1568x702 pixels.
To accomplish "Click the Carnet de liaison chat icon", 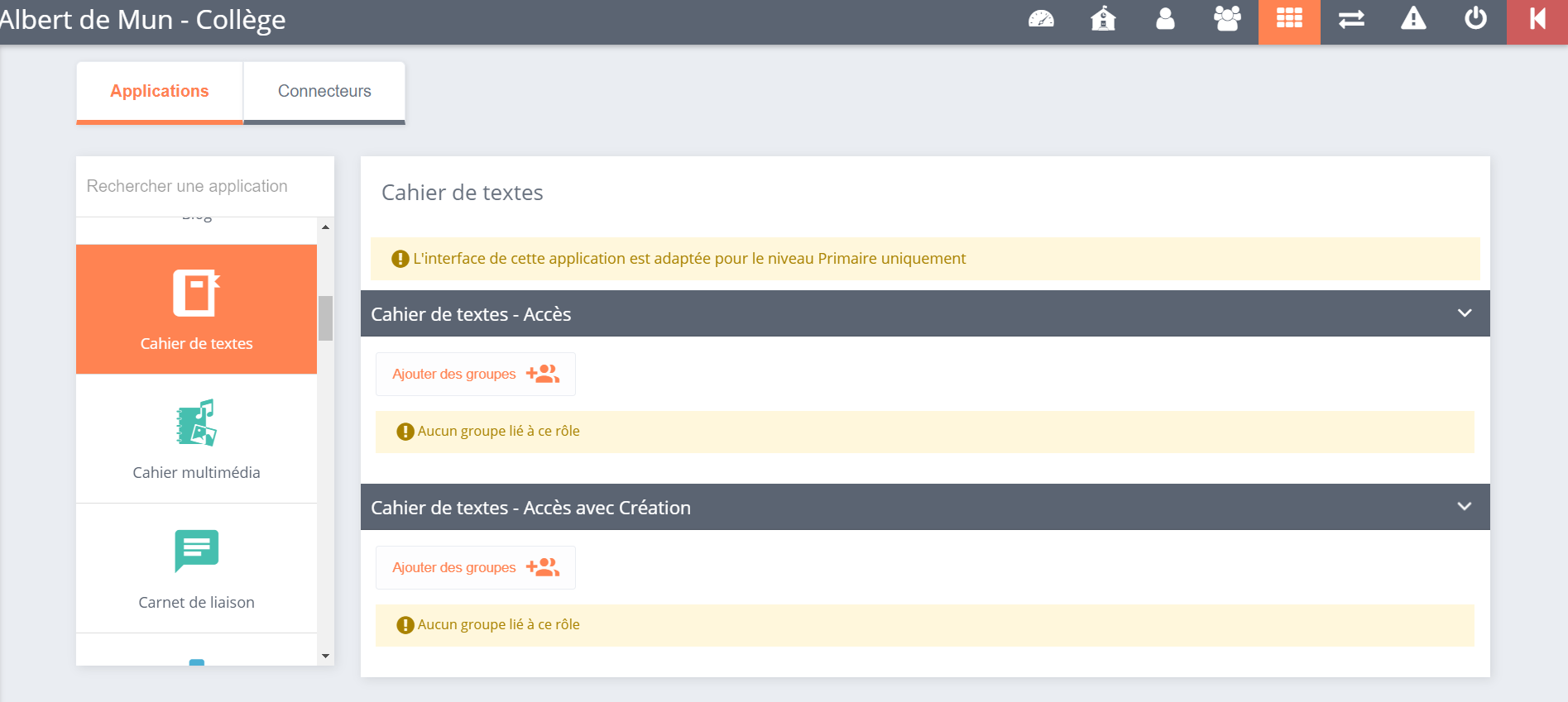I will (196, 552).
